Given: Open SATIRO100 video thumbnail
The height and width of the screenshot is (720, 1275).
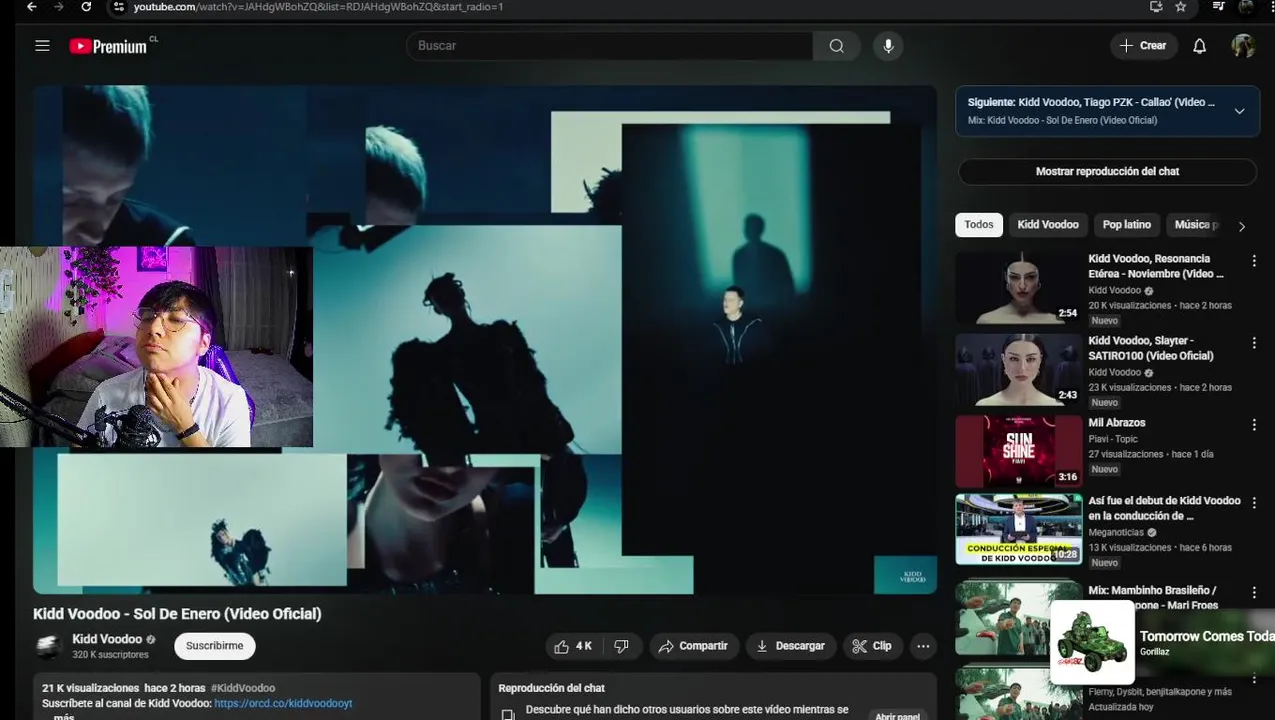Looking at the screenshot, I should 1018,369.
